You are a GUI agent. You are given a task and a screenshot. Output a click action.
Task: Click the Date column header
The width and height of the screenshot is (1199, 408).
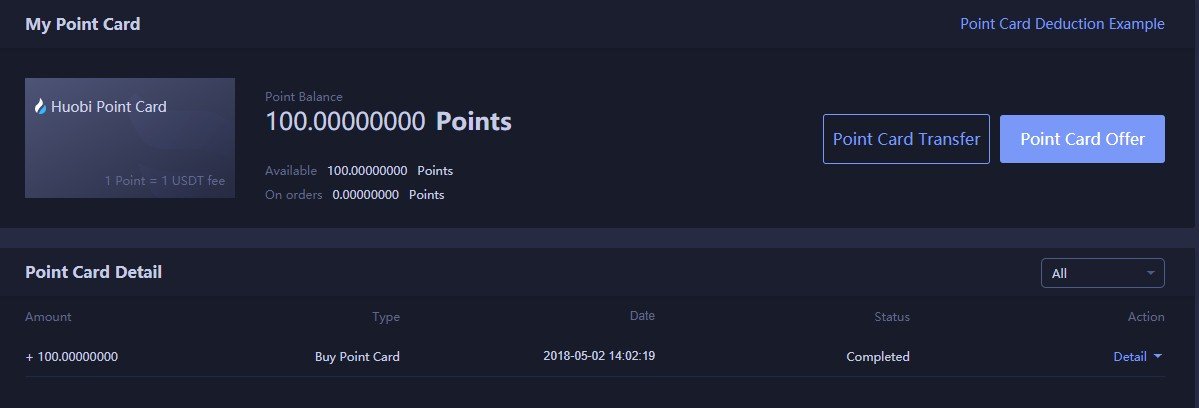(x=642, y=316)
